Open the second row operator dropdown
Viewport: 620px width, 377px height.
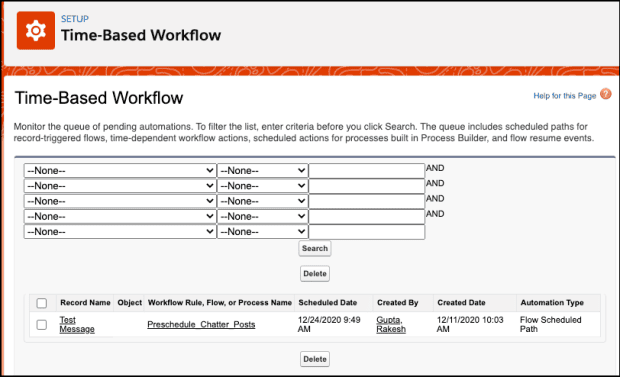tap(263, 186)
